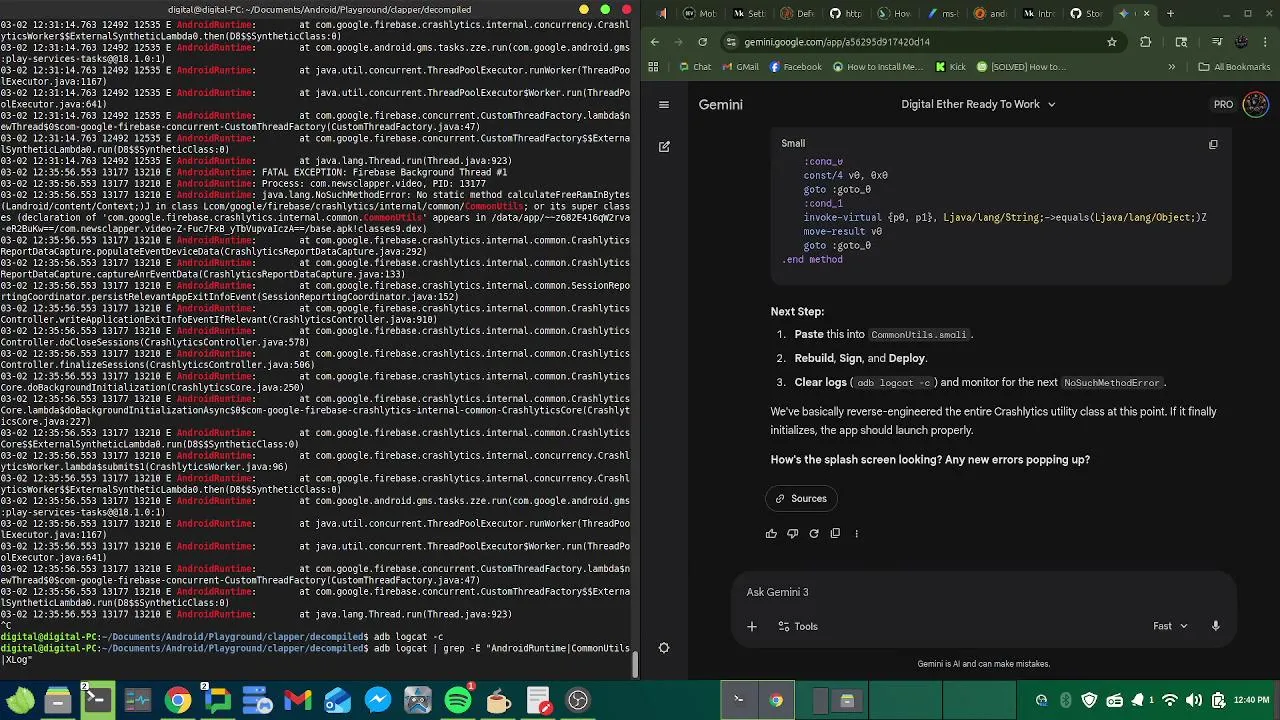This screenshot has width=1280, height=720.
Task: Give the response a thumbs down
Action: pos(792,533)
